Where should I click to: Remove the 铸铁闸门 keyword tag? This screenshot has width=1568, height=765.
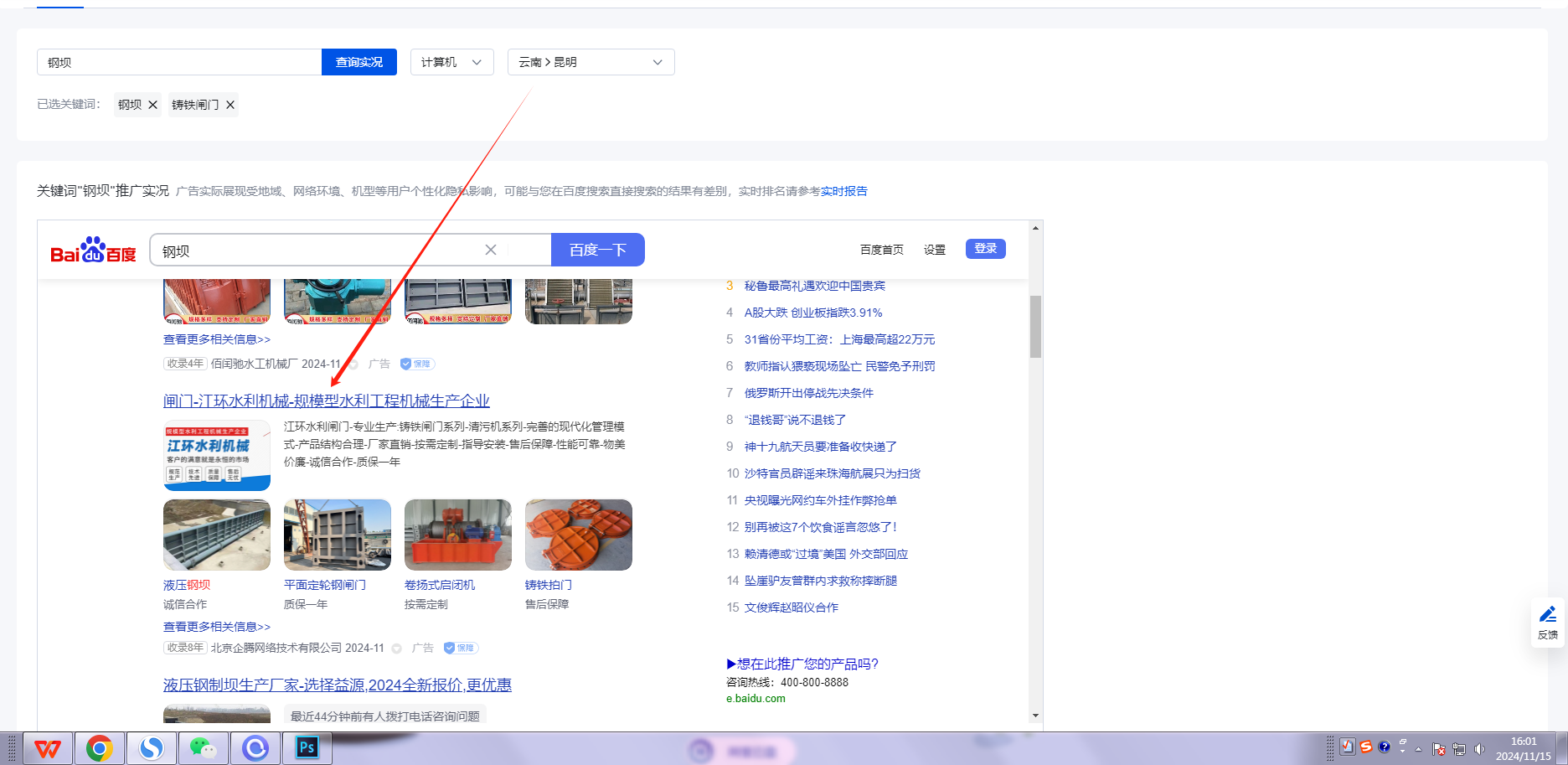(230, 105)
